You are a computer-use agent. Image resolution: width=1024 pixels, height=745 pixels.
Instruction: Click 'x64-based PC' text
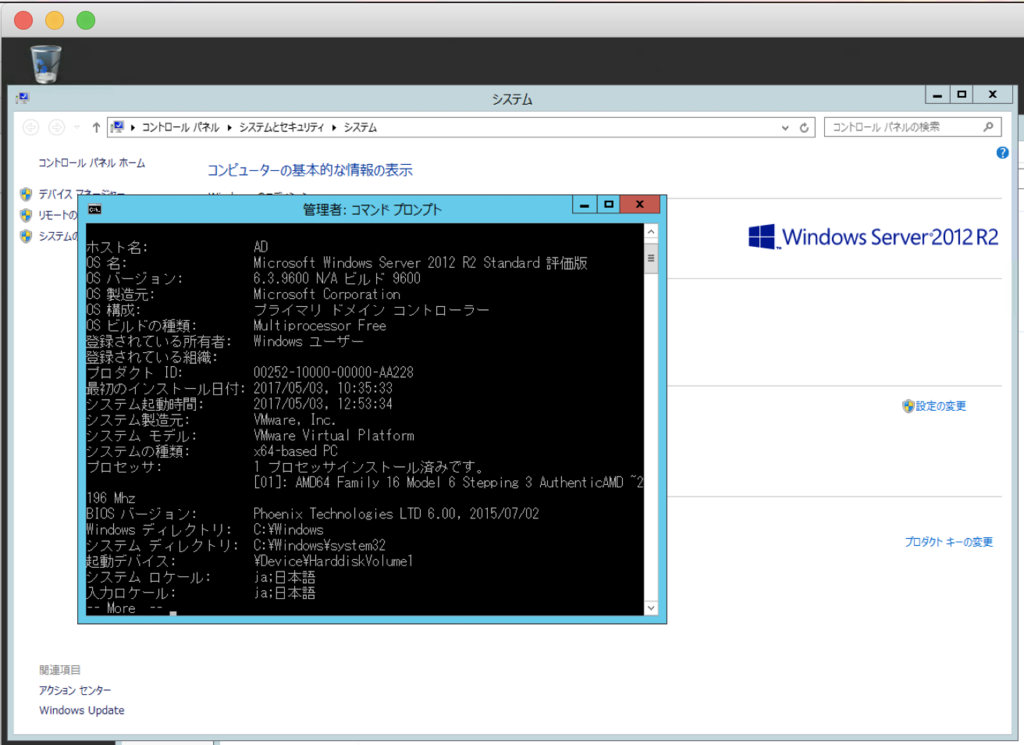pyautogui.click(x=296, y=451)
